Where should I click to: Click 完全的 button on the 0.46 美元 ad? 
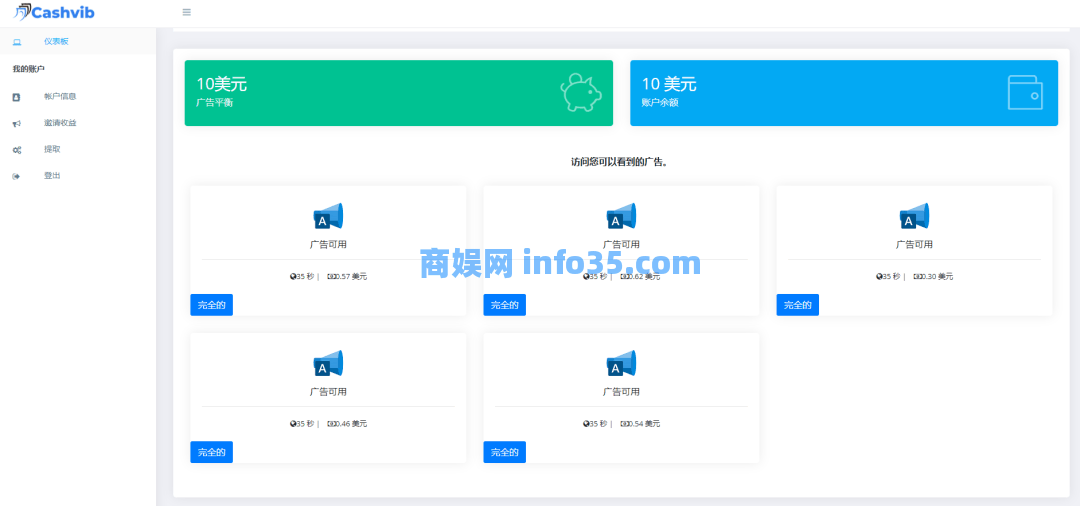pos(211,452)
